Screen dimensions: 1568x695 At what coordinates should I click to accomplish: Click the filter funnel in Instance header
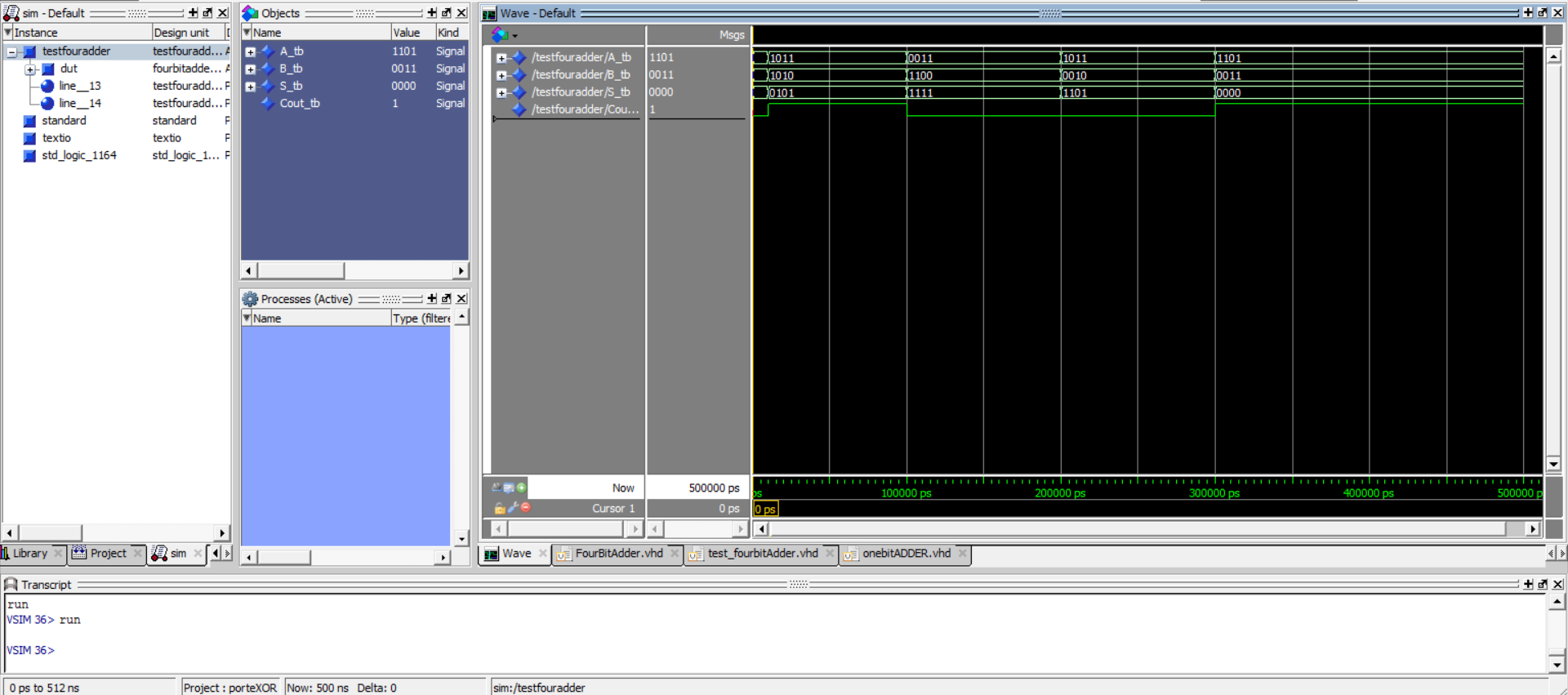pyautogui.click(x=8, y=32)
